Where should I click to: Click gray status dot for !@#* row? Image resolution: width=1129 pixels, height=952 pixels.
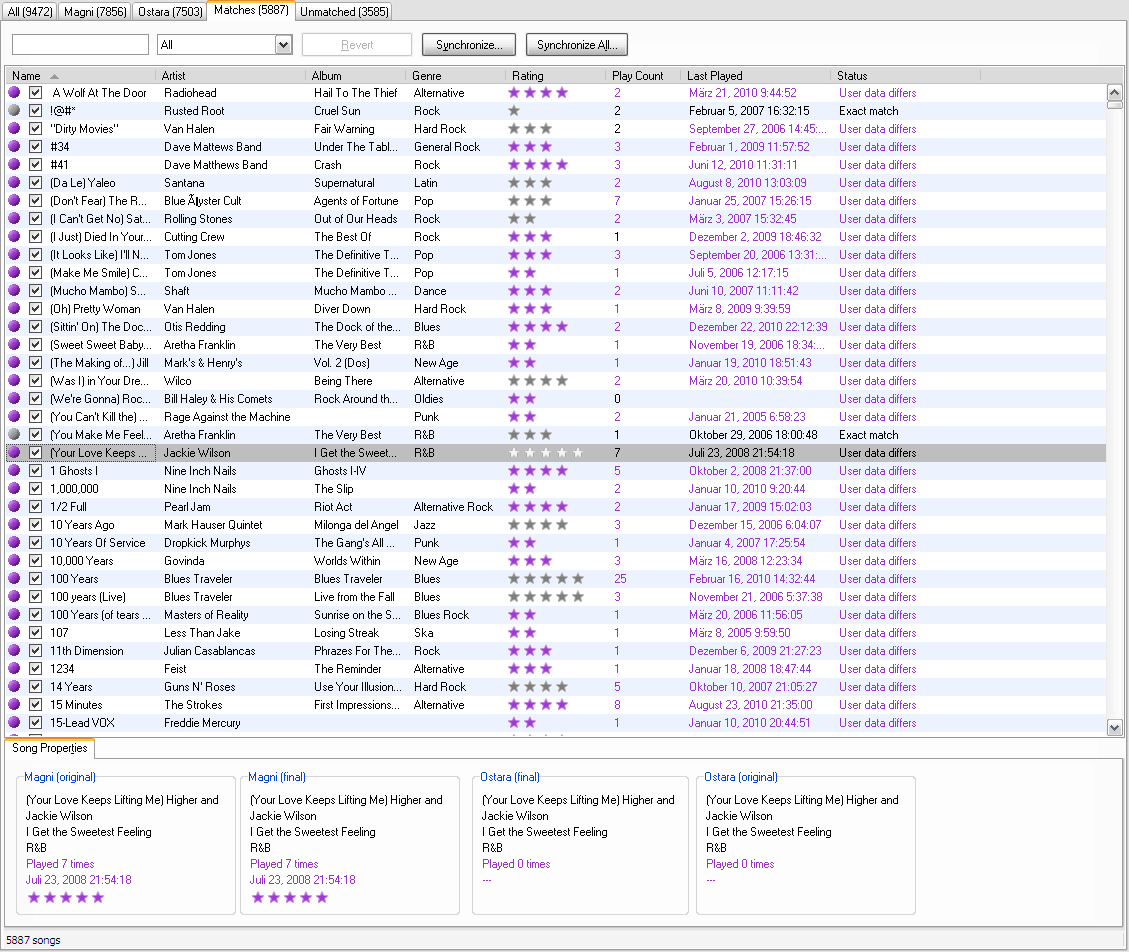coord(14,110)
